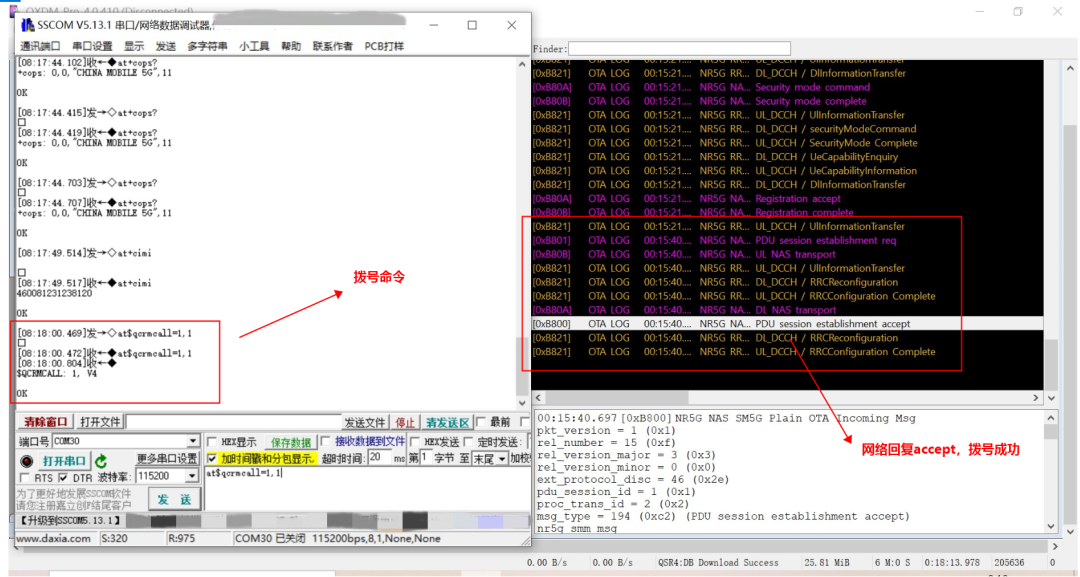Image resolution: width=1080 pixels, height=577 pixels.
Task: Click the SSCOM title bar app icon
Action: (26, 25)
